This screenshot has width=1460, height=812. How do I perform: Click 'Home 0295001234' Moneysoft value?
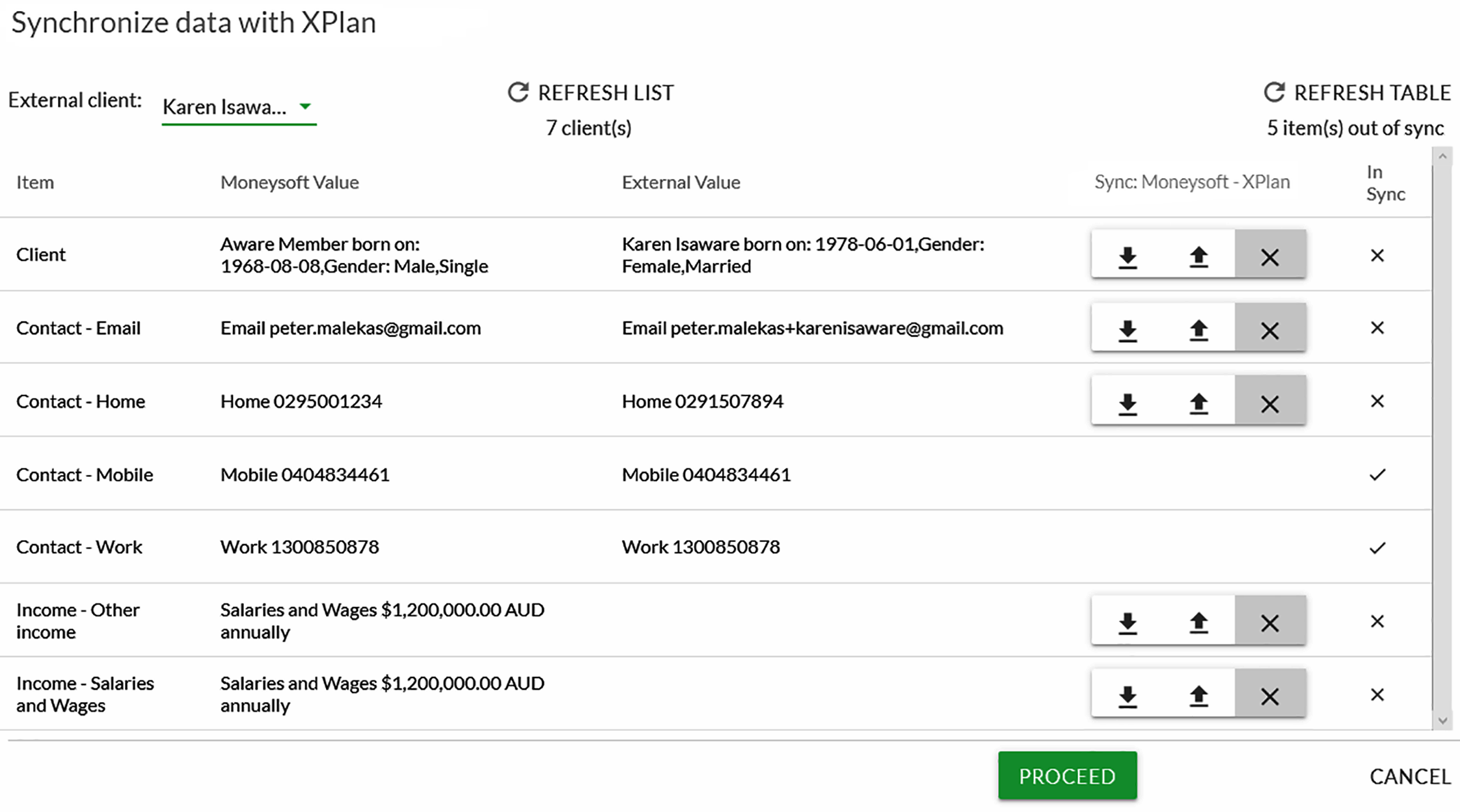[301, 401]
